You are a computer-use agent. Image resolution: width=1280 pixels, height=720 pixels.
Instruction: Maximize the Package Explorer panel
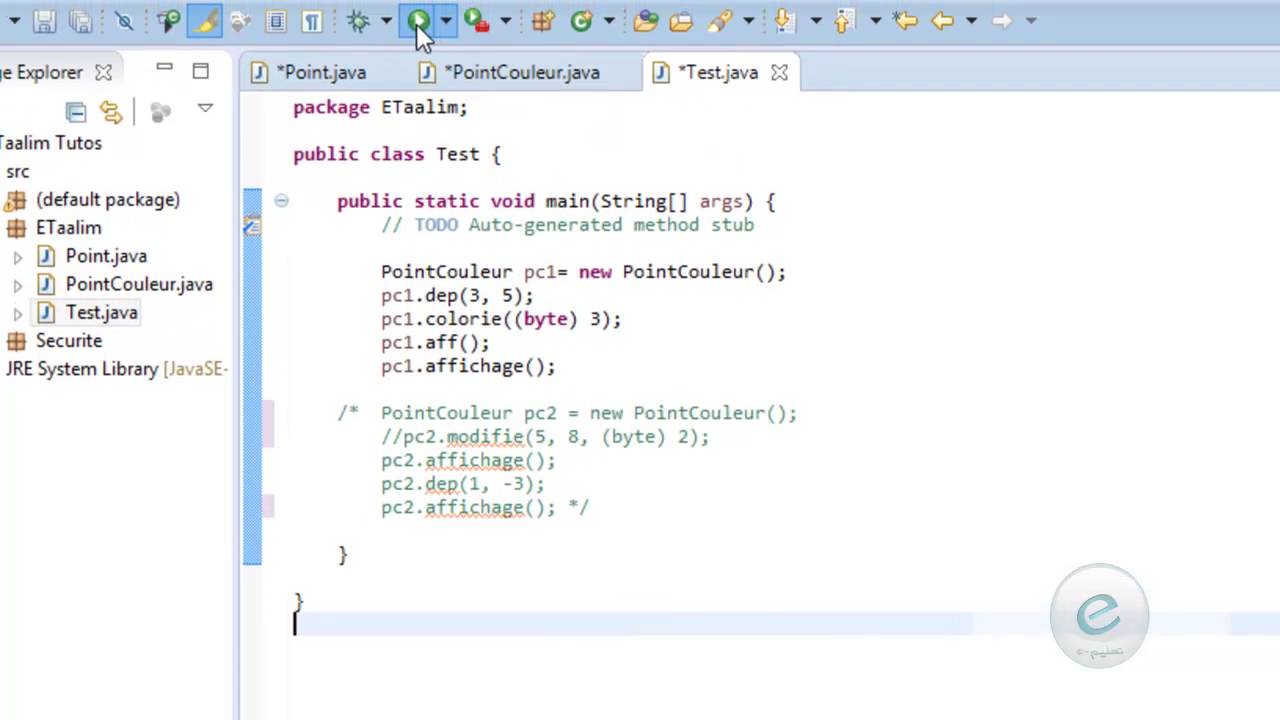coord(201,71)
